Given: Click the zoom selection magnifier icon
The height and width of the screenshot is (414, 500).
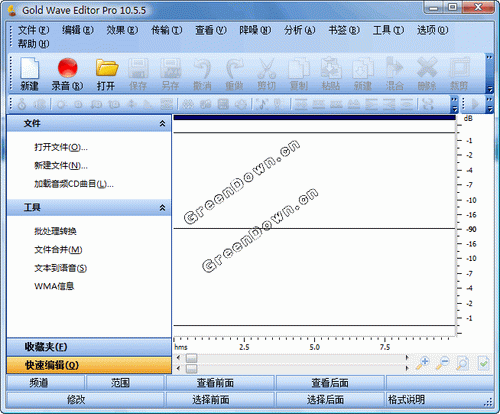Looking at the screenshot, I should (463, 363).
